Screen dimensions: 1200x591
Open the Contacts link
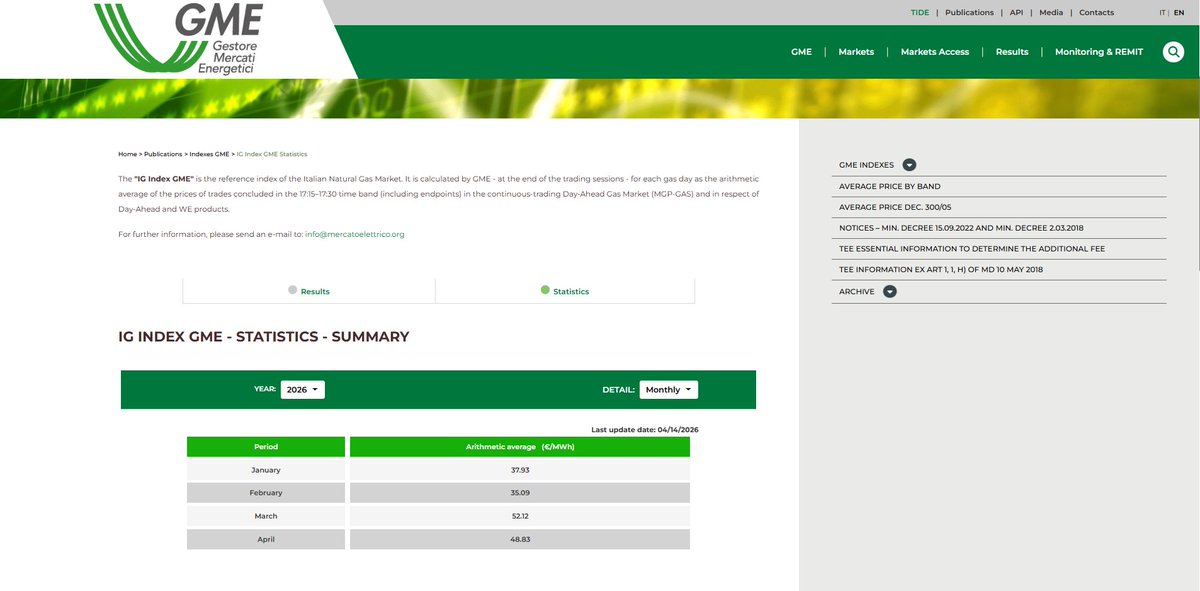point(1096,13)
